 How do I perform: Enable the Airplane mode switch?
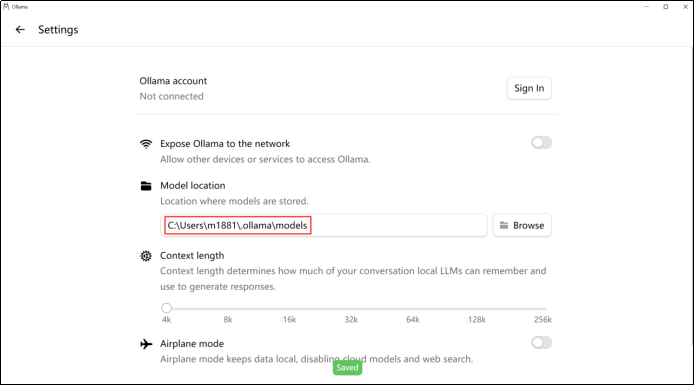[541, 343]
